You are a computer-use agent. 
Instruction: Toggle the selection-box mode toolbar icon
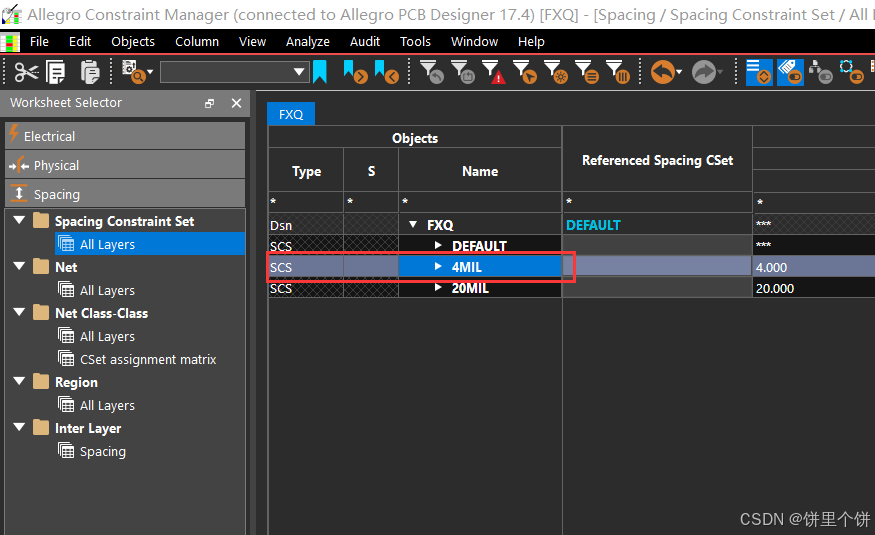click(852, 72)
